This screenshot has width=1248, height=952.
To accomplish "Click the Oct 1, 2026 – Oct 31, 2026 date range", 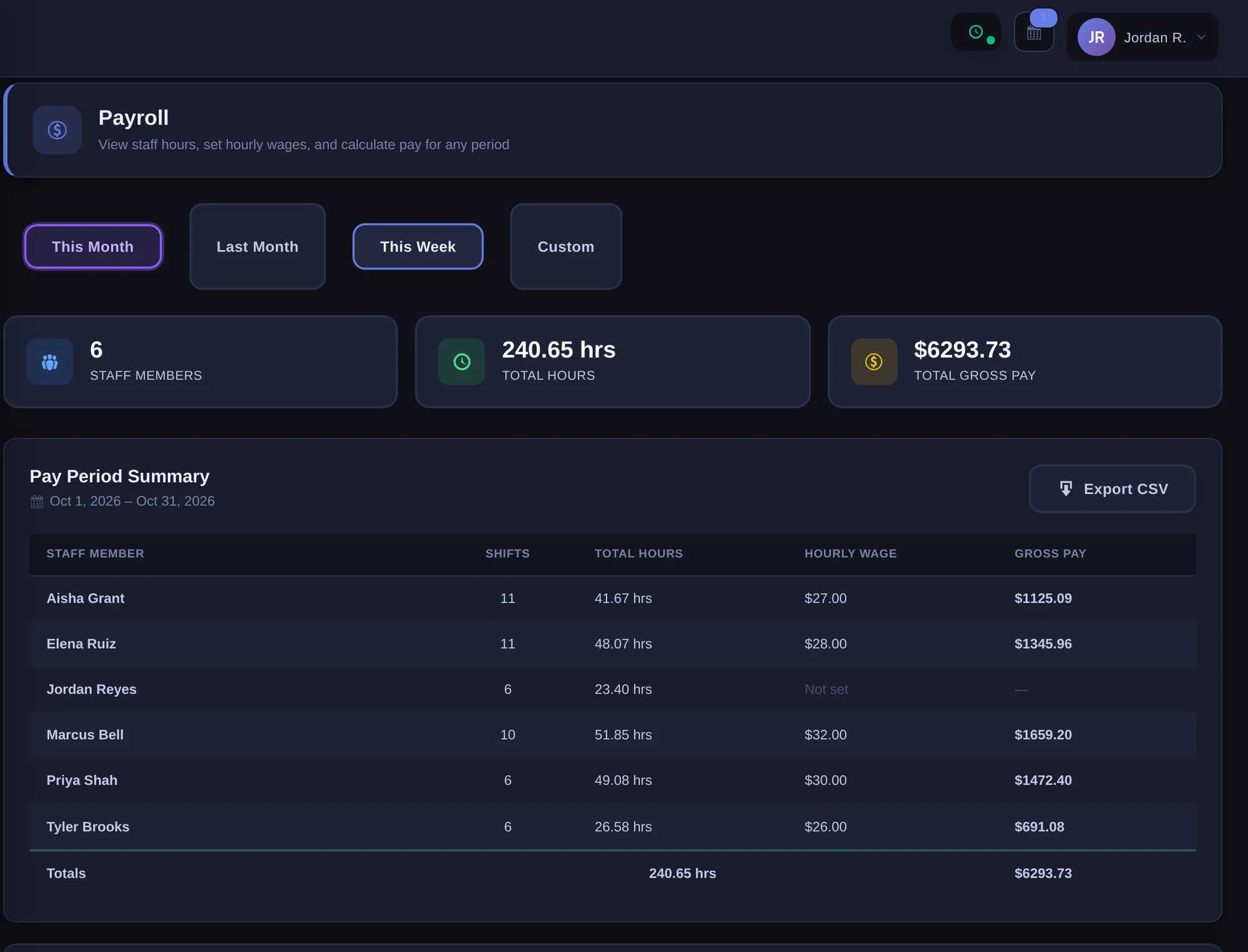I will tap(132, 502).
